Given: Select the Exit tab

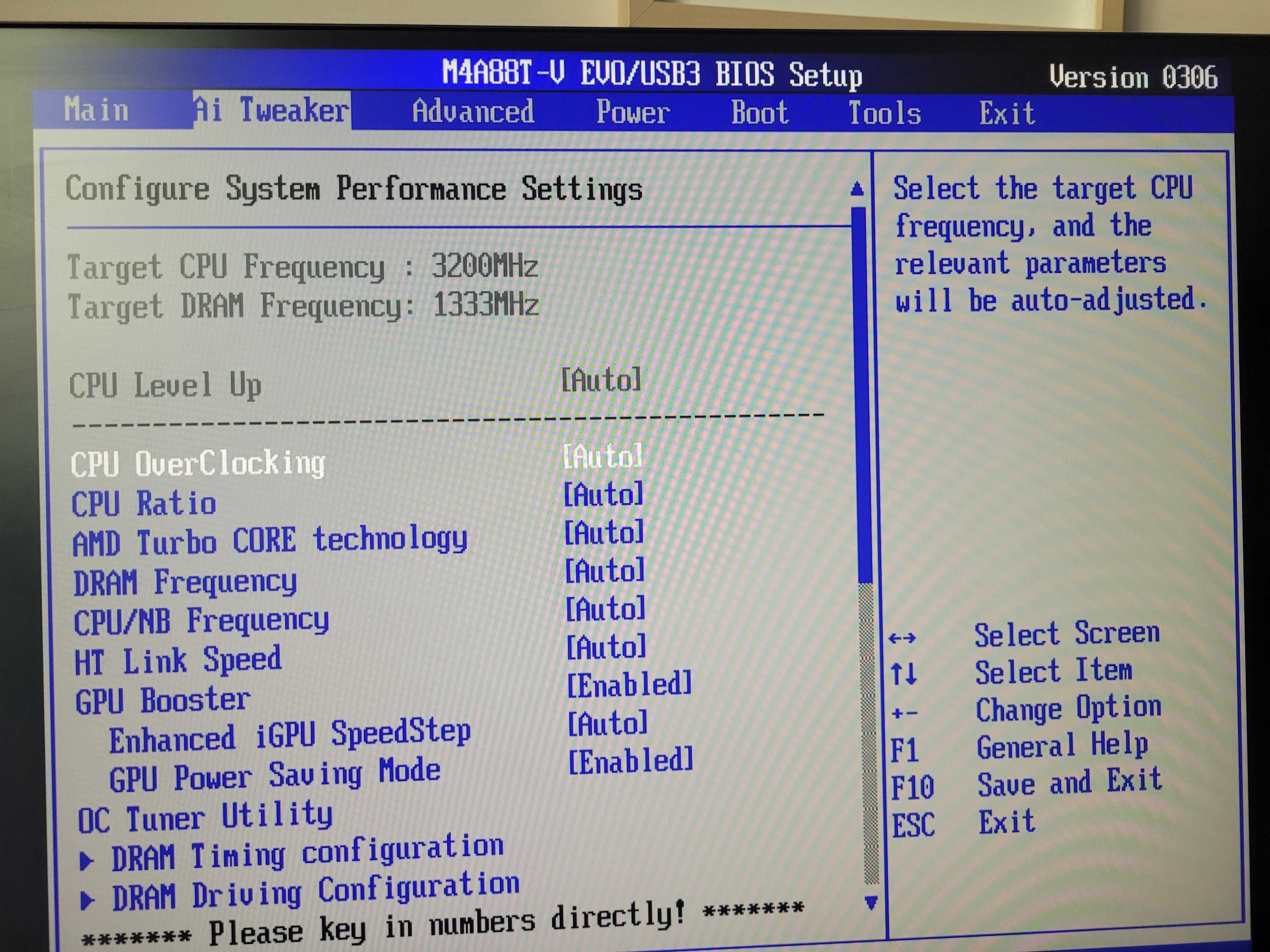Looking at the screenshot, I should tap(1007, 113).
